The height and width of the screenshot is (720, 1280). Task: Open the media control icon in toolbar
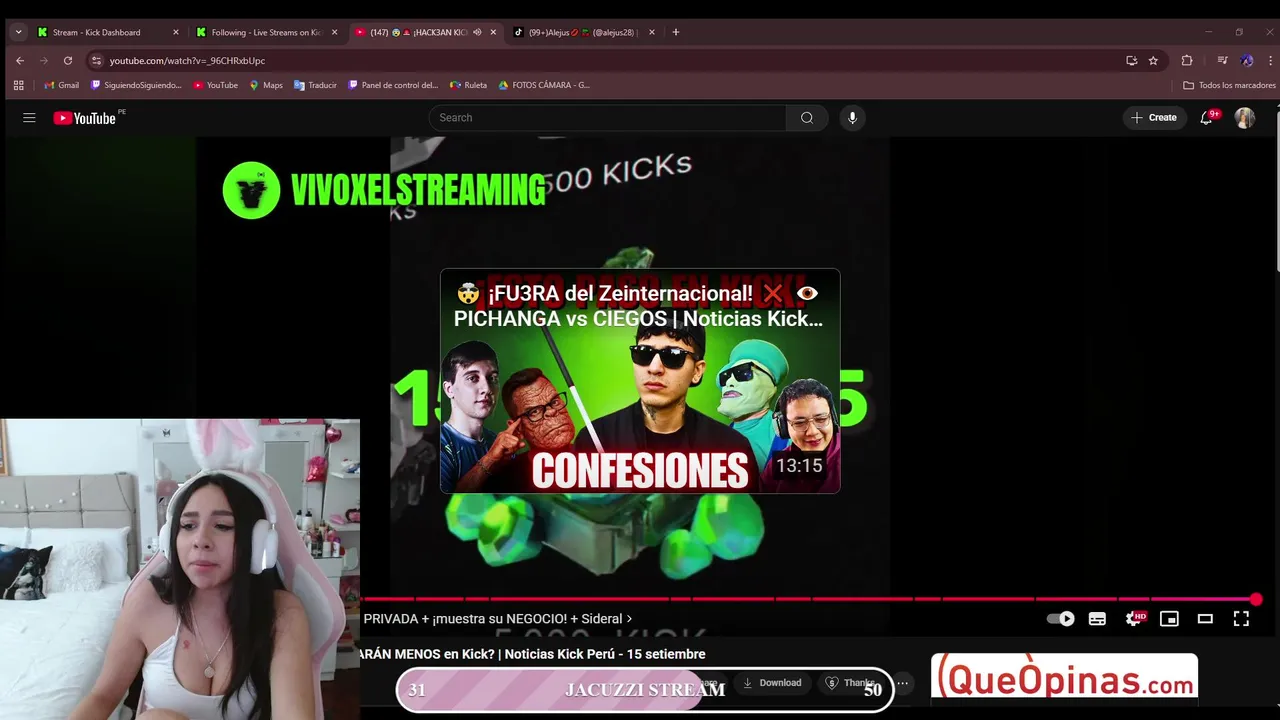point(1222,60)
